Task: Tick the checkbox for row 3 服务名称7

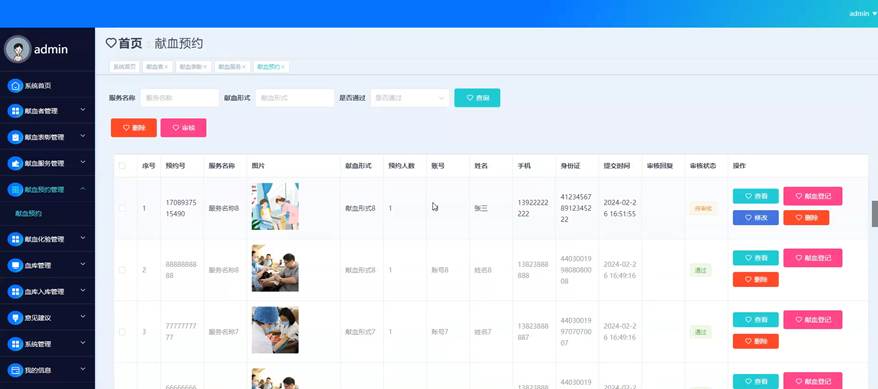Action: (x=122, y=332)
